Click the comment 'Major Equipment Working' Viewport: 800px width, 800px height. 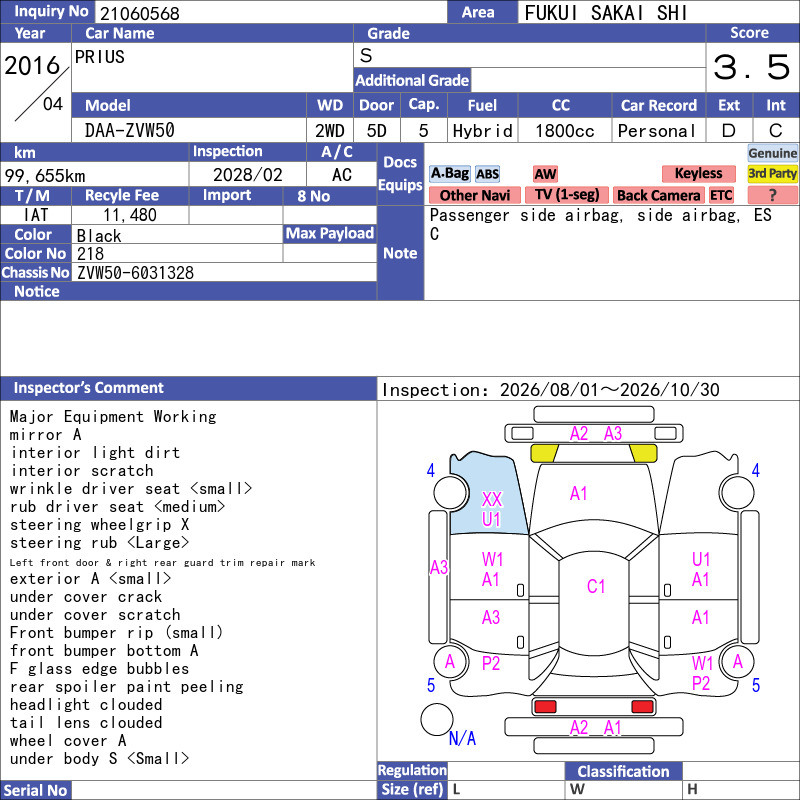pos(113,417)
